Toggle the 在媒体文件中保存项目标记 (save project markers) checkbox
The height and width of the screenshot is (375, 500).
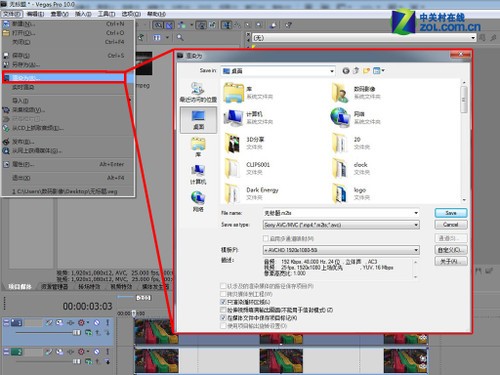click(223, 318)
